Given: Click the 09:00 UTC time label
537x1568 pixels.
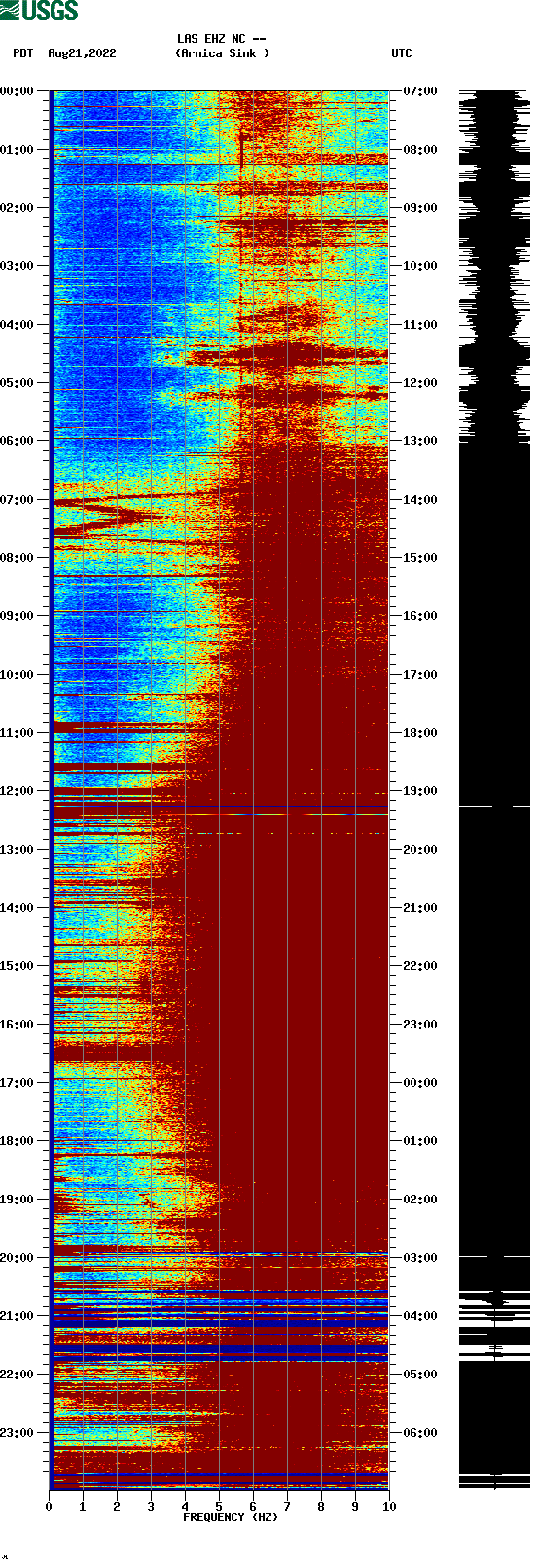Looking at the screenshot, I should [x=419, y=208].
